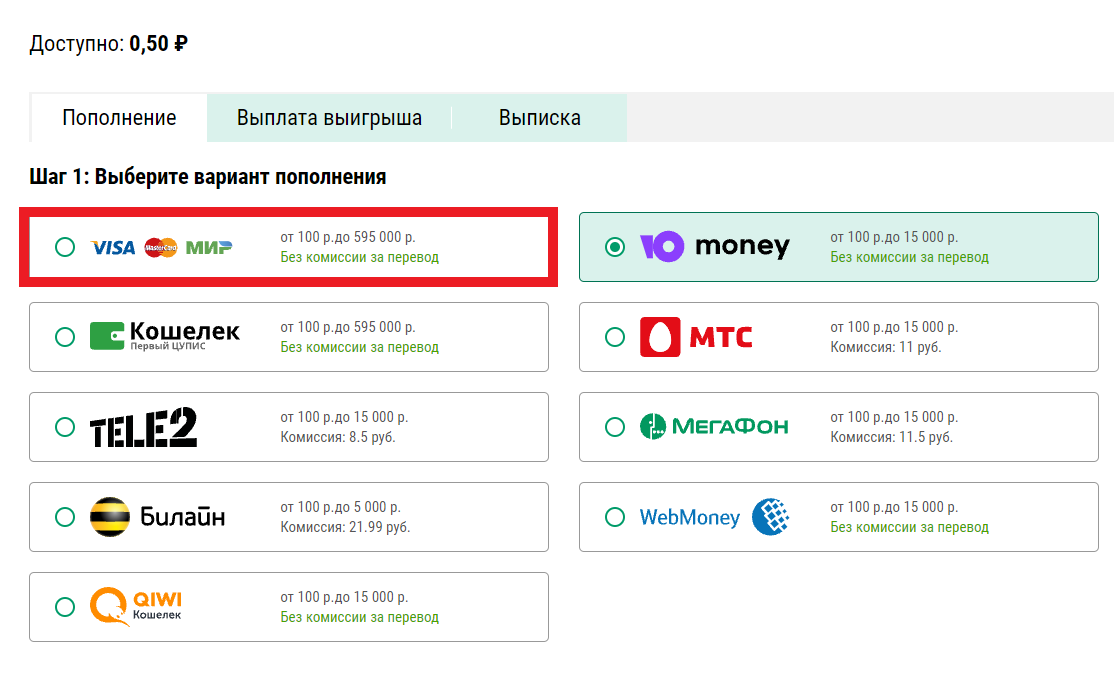Click the WebMoney globe icon
The height and width of the screenshot is (673, 1114).
[771, 517]
